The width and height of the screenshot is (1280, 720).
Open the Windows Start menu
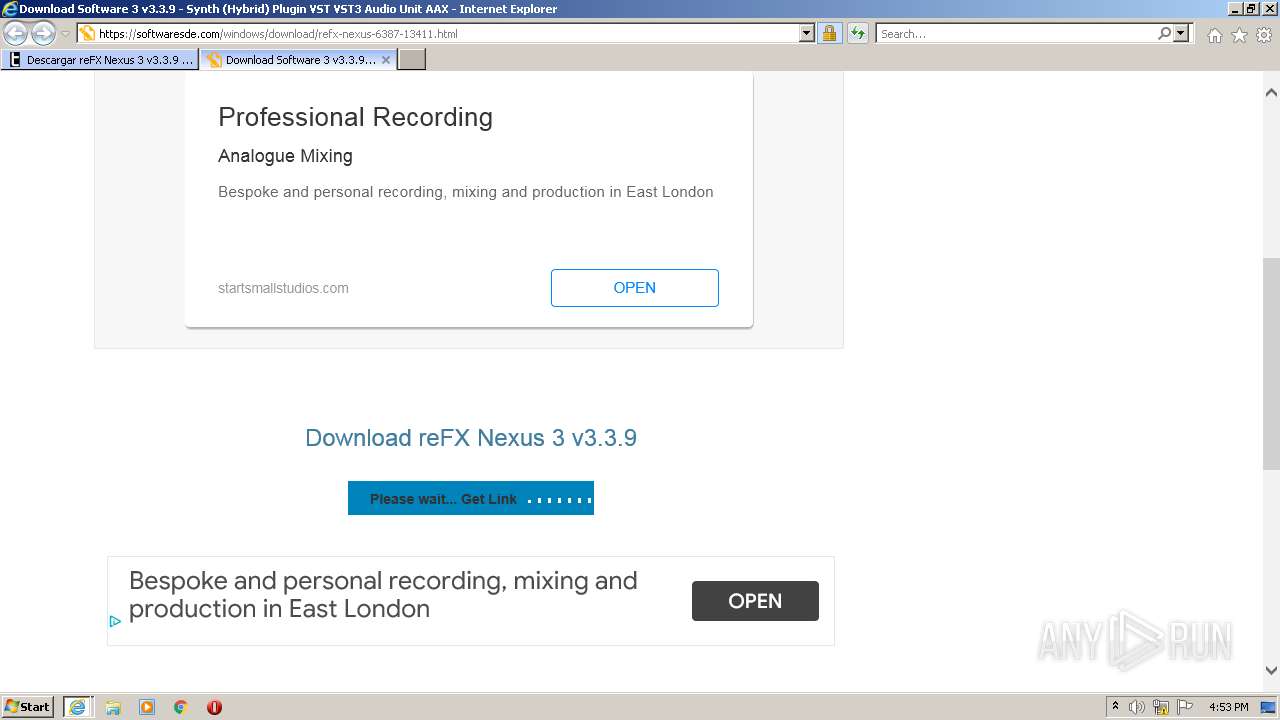[28, 707]
